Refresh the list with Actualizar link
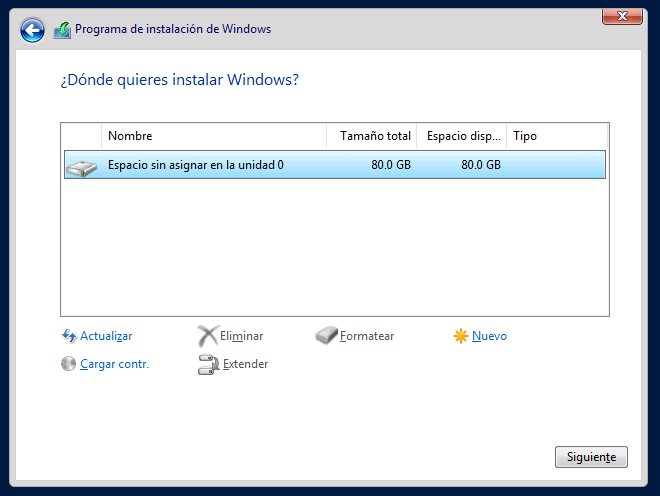This screenshot has height=496, width=660. [x=106, y=336]
